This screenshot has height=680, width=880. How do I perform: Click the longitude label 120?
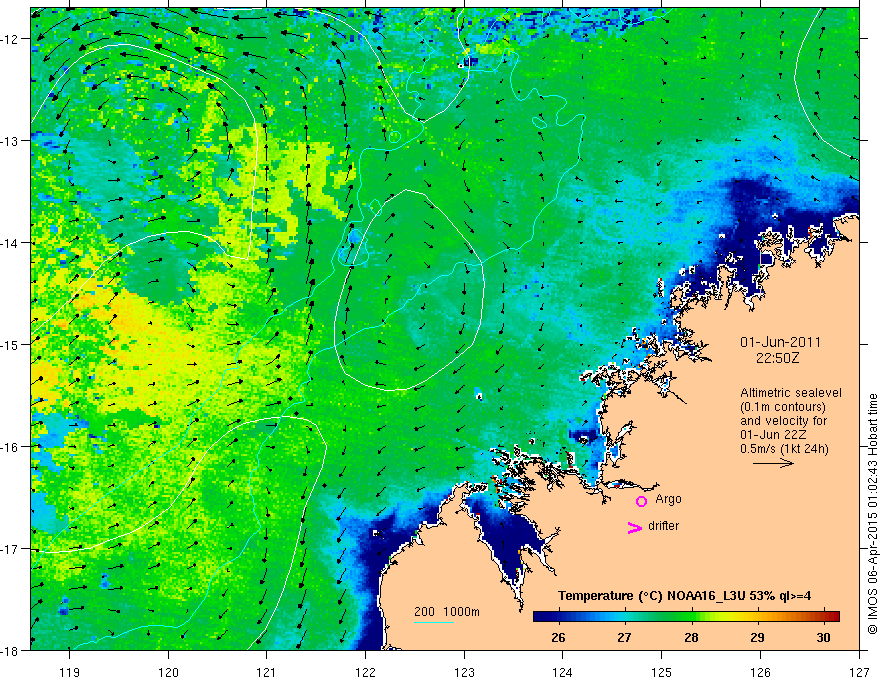[168, 672]
